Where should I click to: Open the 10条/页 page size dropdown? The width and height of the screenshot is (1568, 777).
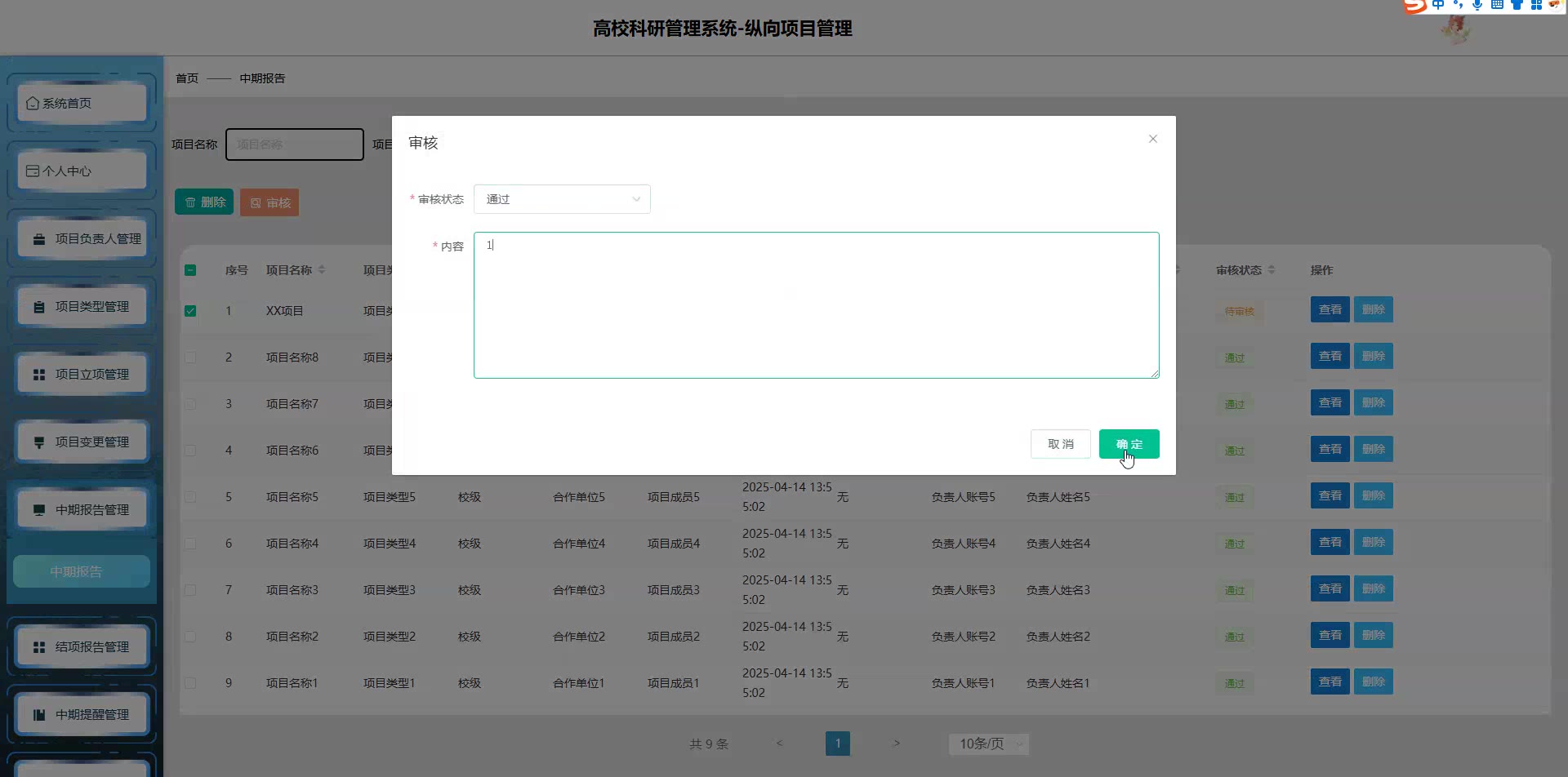988,744
